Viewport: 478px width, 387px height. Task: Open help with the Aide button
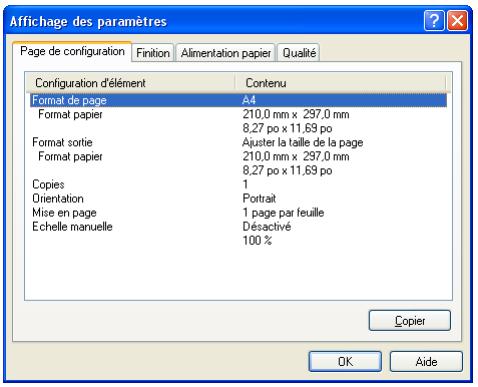(x=426, y=362)
